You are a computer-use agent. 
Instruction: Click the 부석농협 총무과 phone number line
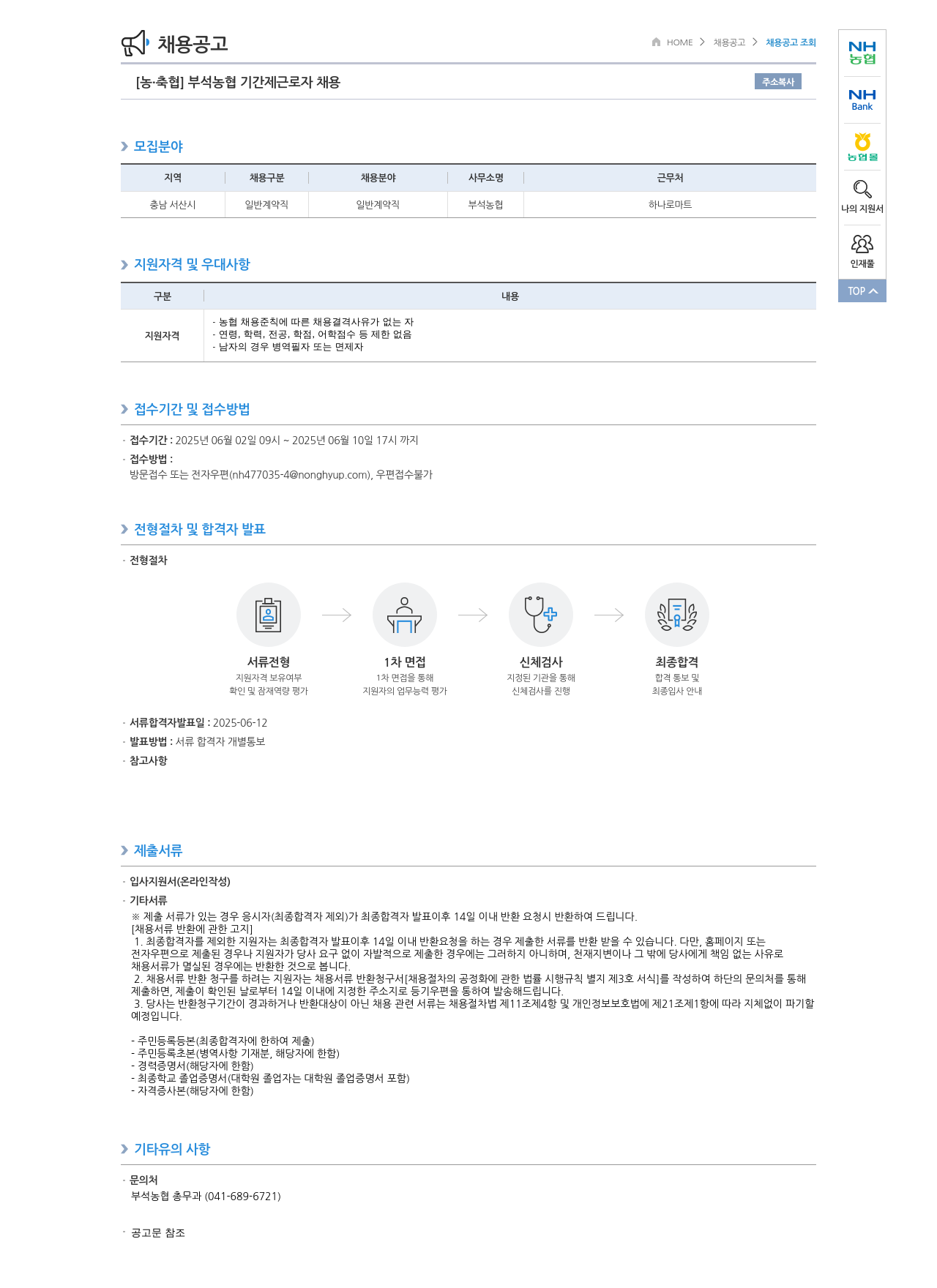click(x=206, y=1196)
